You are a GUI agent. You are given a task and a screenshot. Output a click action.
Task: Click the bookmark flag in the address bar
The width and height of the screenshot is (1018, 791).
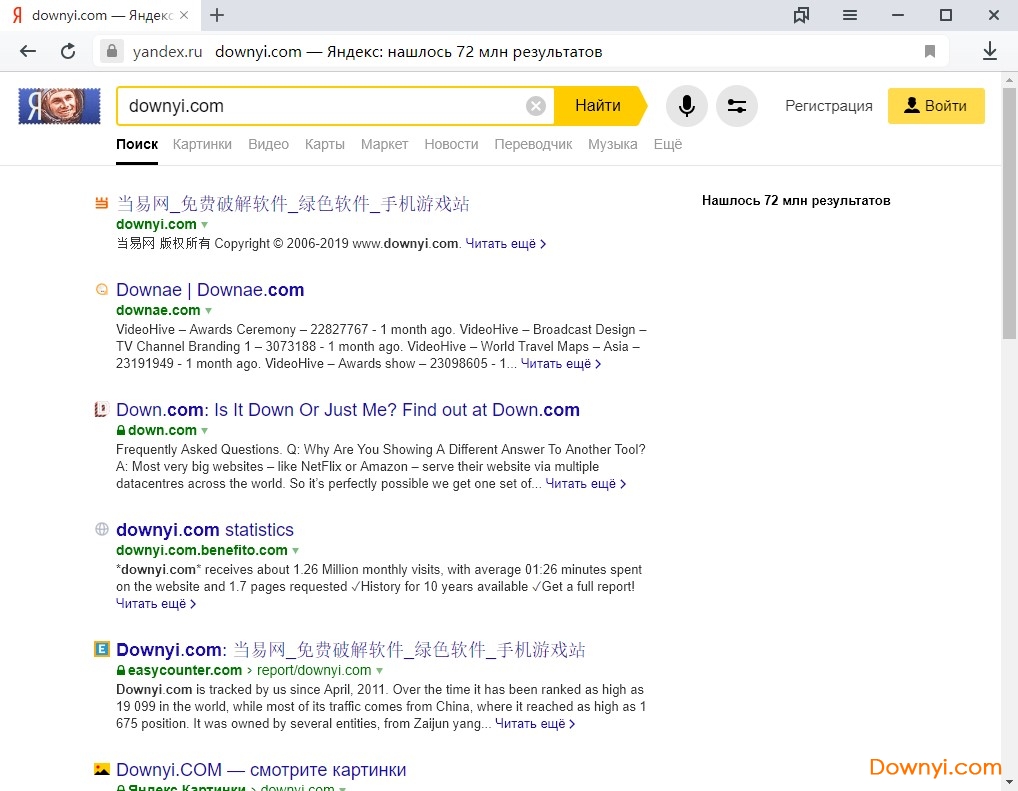[x=930, y=51]
